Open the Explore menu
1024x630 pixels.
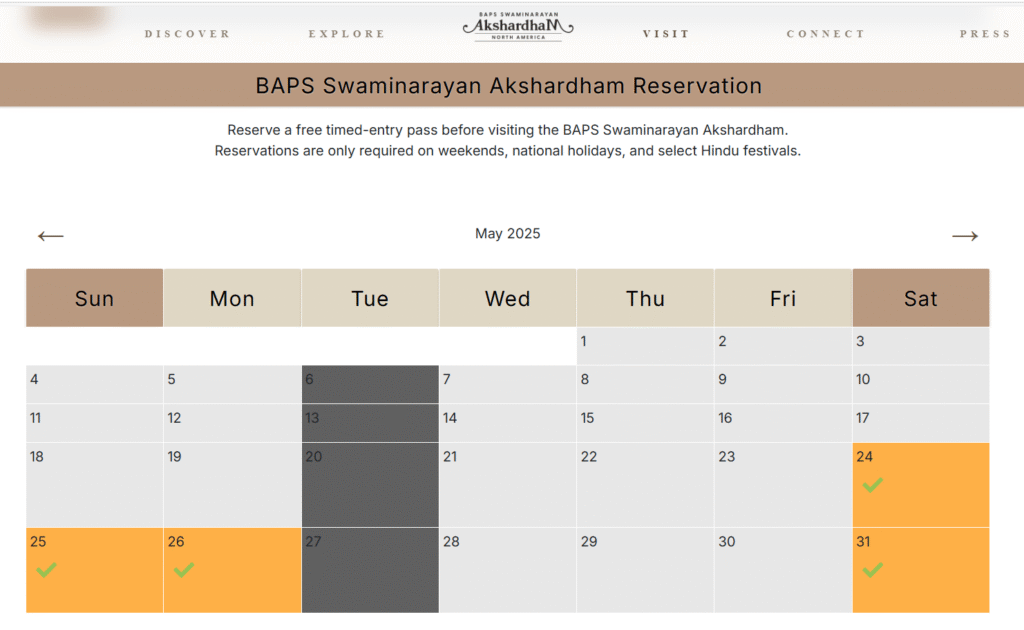pos(347,34)
